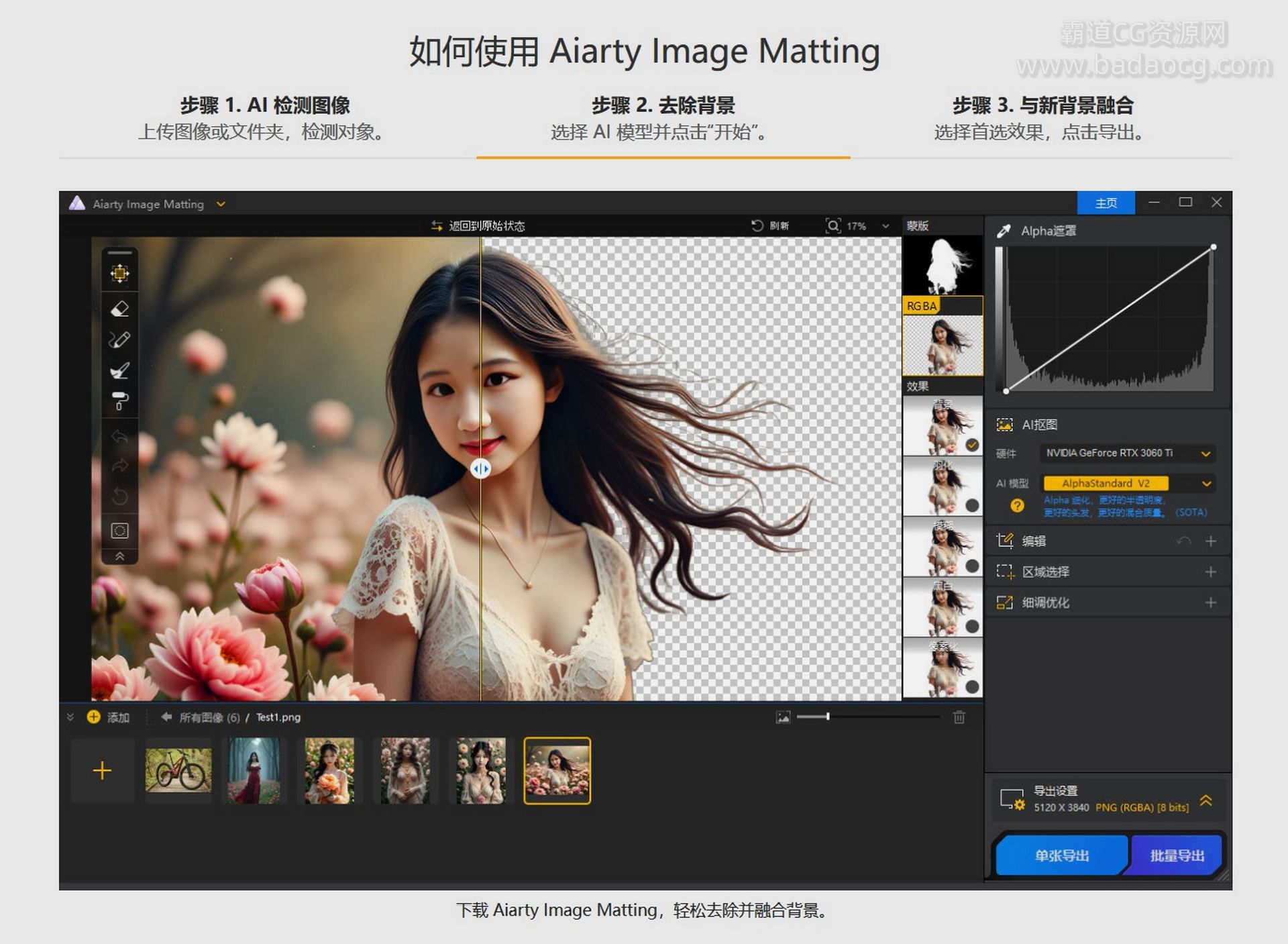Image resolution: width=1288 pixels, height=944 pixels.
Task: Select the paint brush tool
Action: click(119, 370)
